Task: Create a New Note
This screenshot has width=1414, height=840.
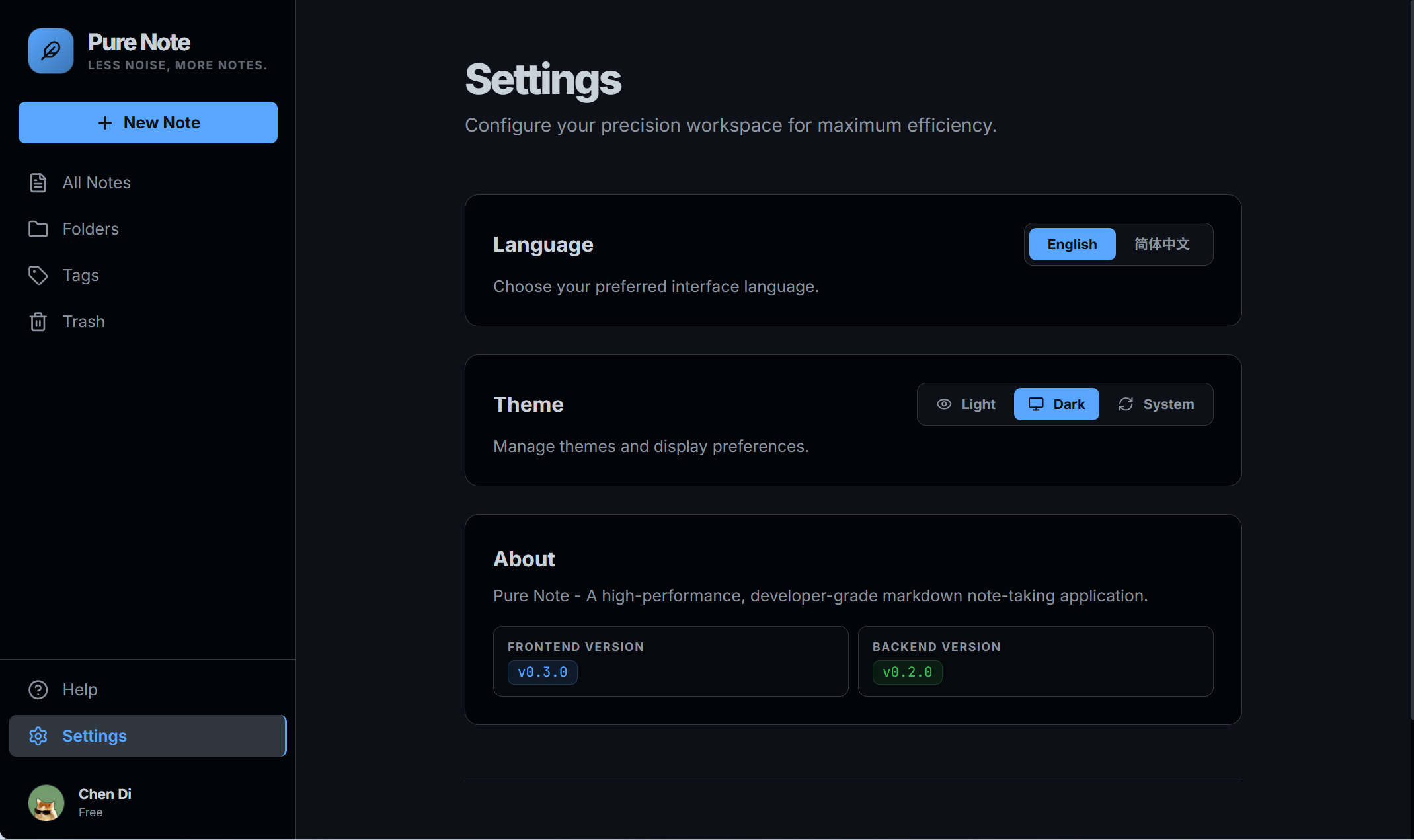Action: (x=148, y=122)
